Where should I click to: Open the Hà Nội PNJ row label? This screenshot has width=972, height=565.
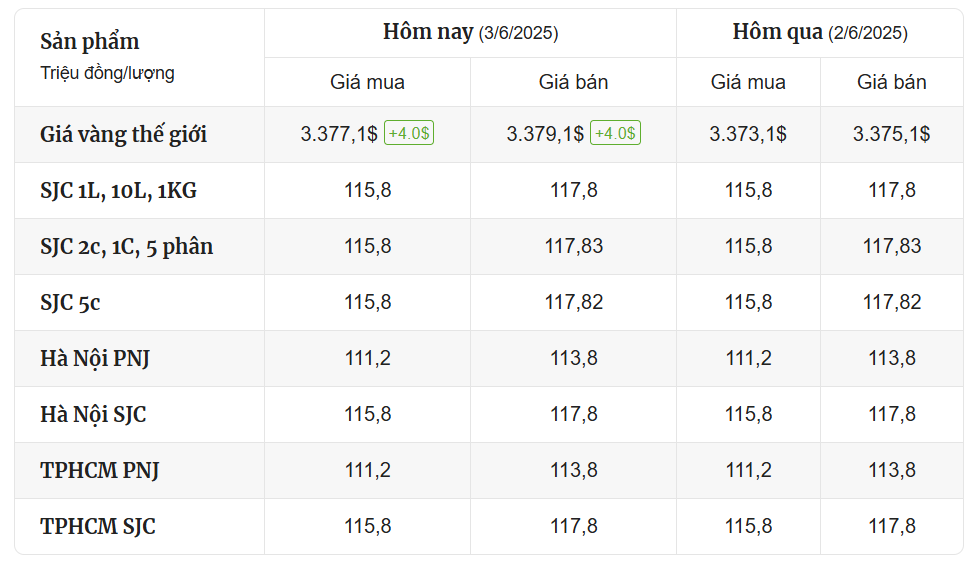95,358
